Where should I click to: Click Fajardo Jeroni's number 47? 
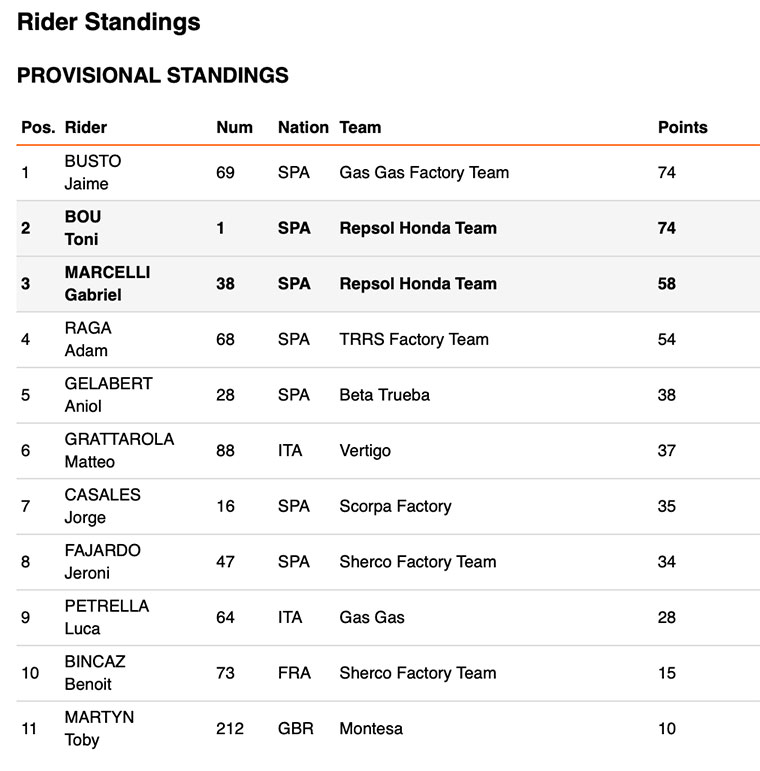coord(225,562)
